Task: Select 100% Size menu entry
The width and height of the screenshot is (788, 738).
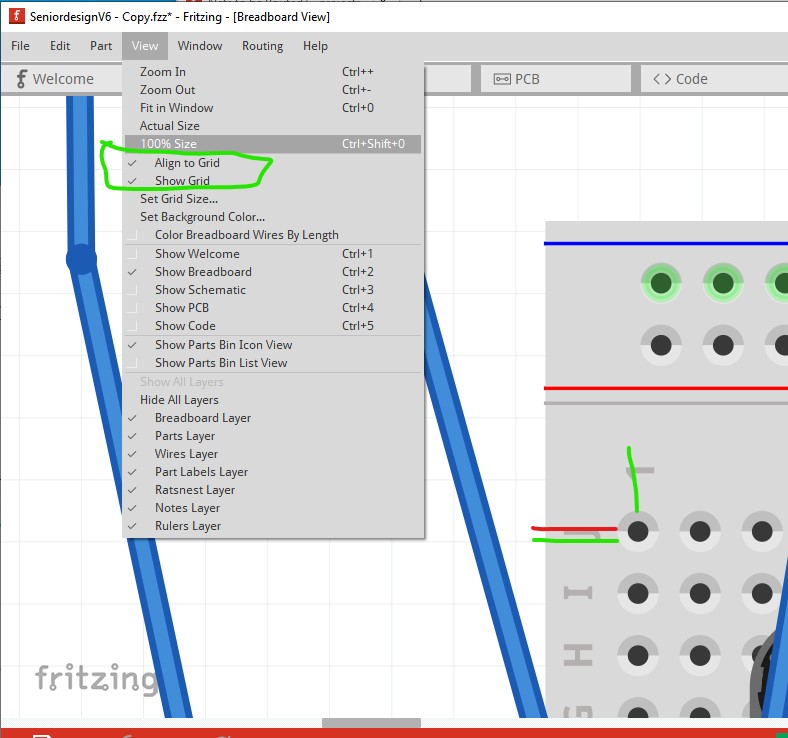Action: click(273, 144)
